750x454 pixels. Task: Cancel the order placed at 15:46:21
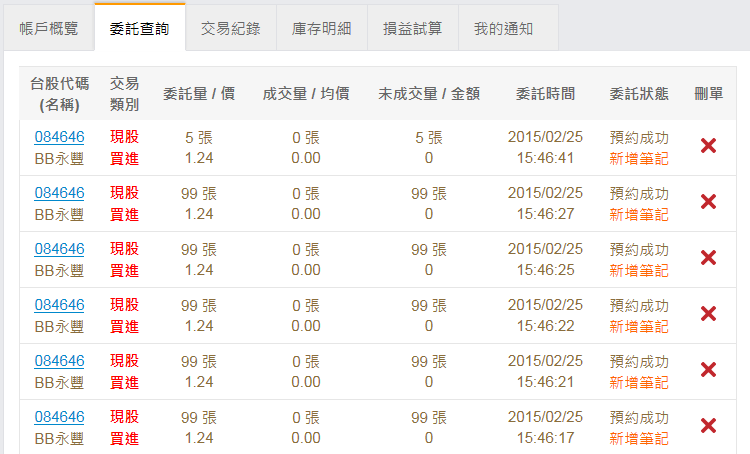coord(708,370)
